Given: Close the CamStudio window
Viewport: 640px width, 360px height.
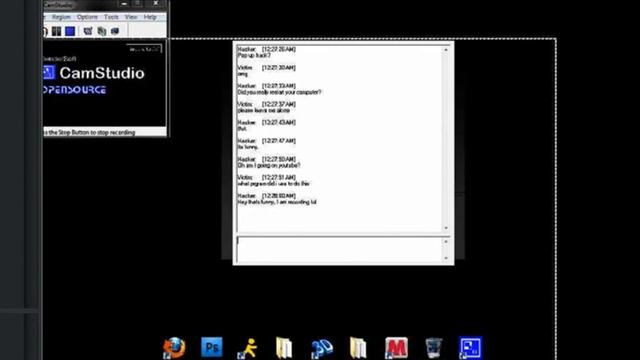Looking at the screenshot, I should point(156,3).
